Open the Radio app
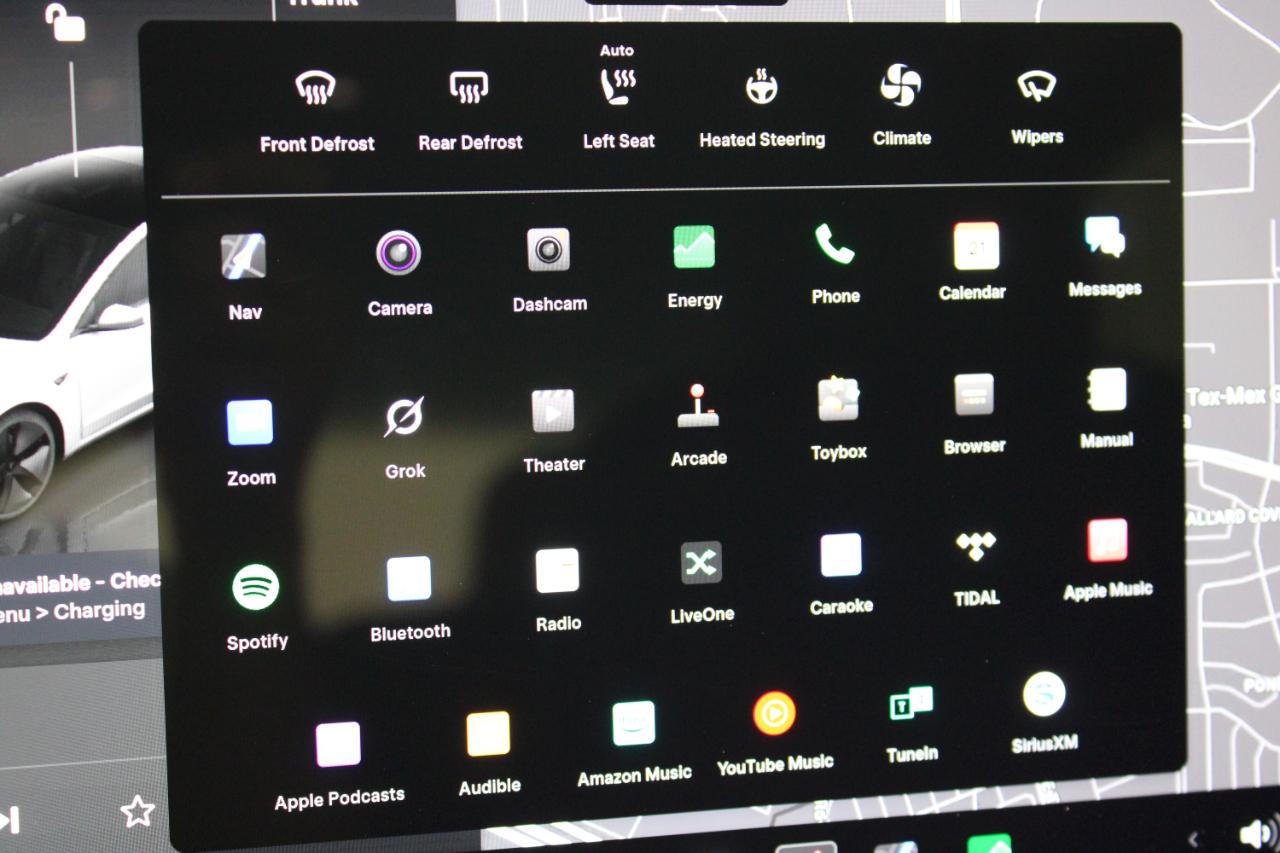The width and height of the screenshot is (1280, 853). point(557,570)
